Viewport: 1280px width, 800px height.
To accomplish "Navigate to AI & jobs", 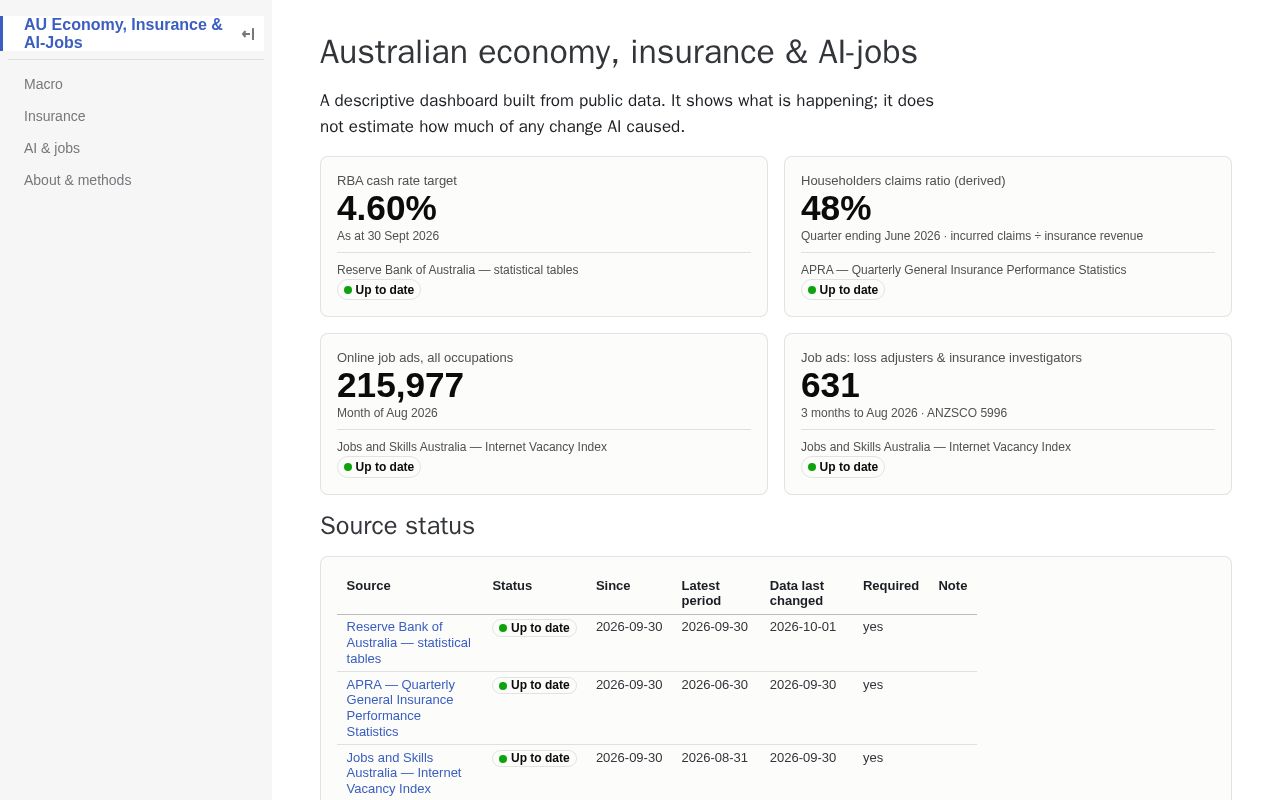I will coord(52,148).
